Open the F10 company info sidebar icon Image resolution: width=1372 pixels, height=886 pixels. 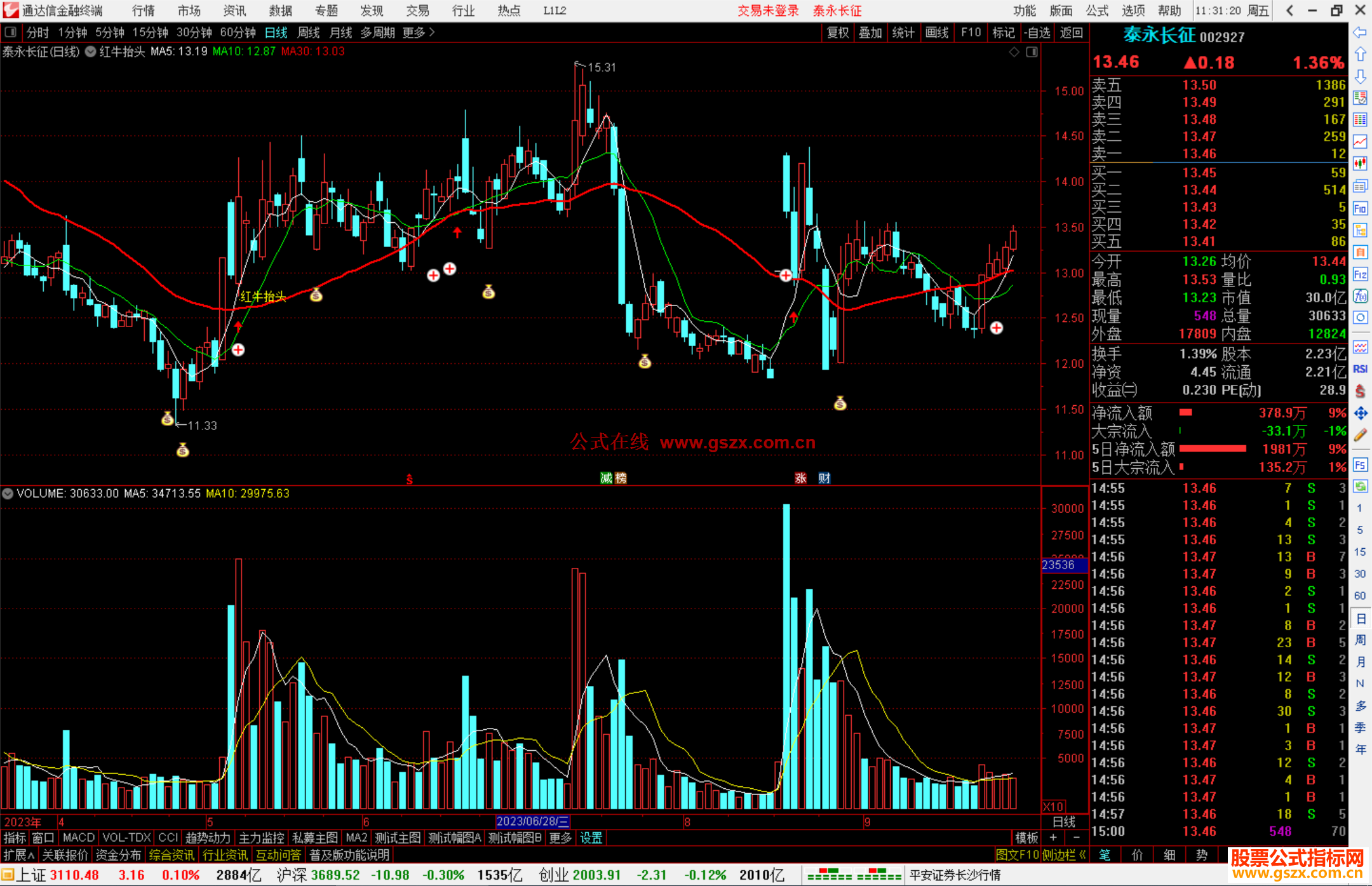[1360, 208]
